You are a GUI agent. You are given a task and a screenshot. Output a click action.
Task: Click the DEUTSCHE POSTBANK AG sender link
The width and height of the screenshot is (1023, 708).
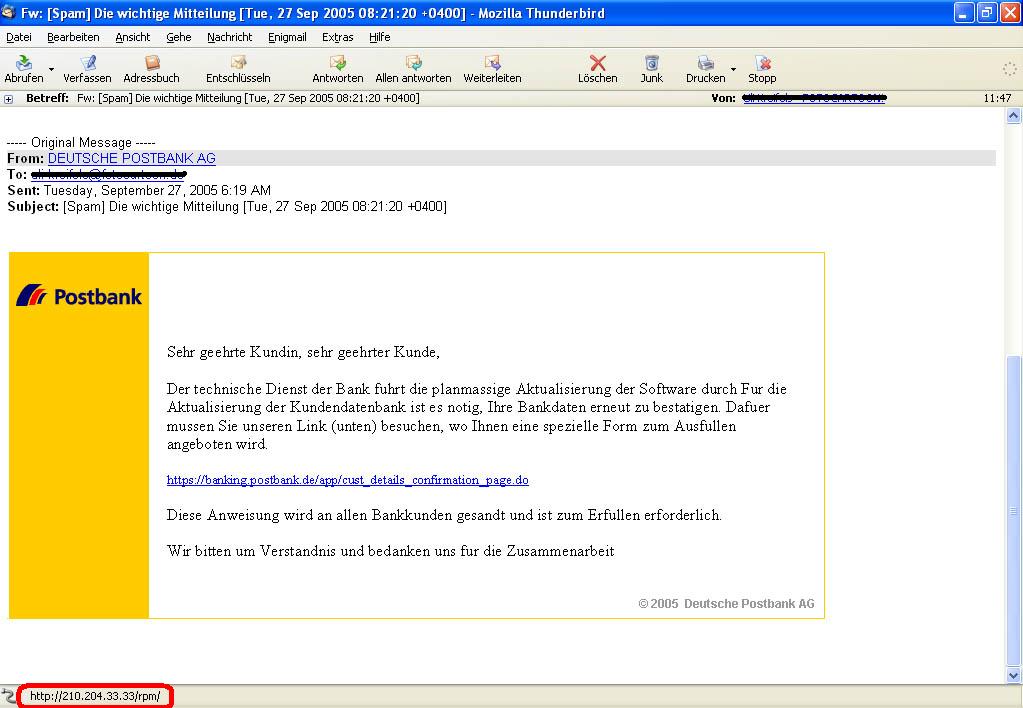click(132, 158)
